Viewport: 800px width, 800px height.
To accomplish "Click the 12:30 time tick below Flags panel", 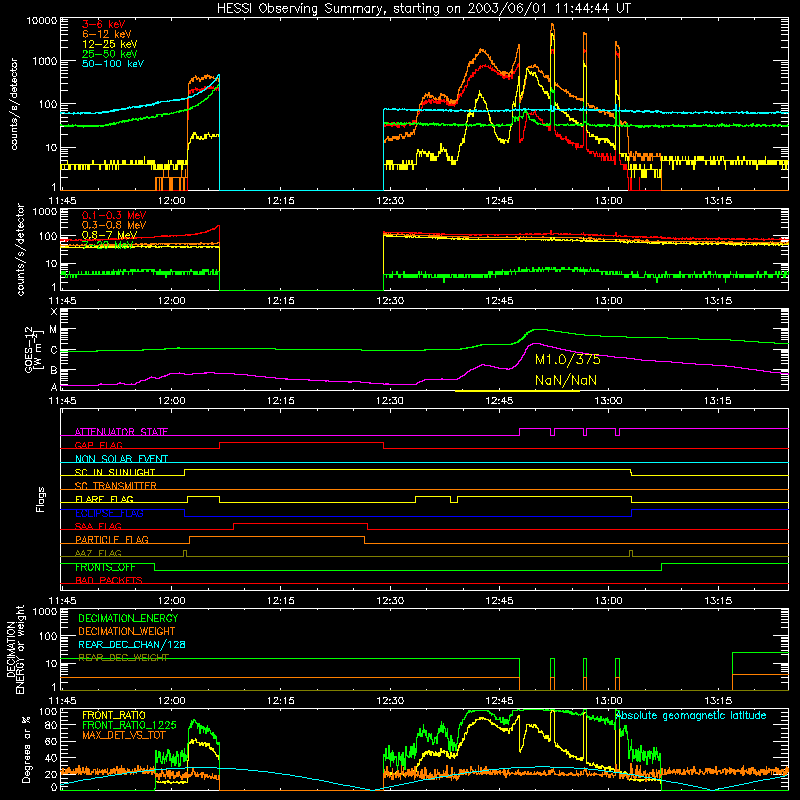I will (x=390, y=601).
